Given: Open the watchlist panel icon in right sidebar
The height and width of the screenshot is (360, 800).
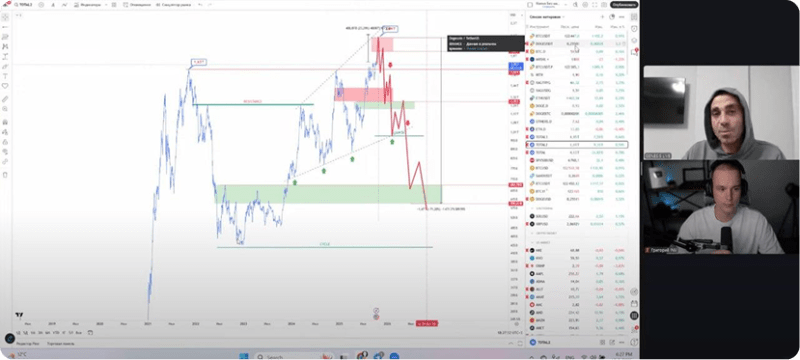Looking at the screenshot, I should pyautogui.click(x=634, y=17).
